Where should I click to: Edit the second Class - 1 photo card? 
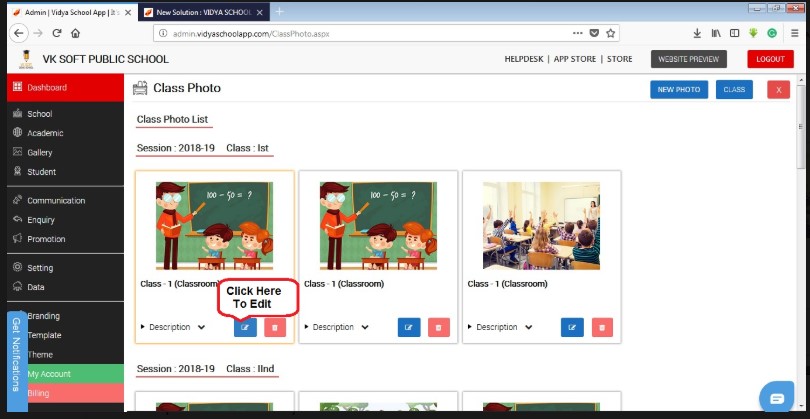point(409,327)
